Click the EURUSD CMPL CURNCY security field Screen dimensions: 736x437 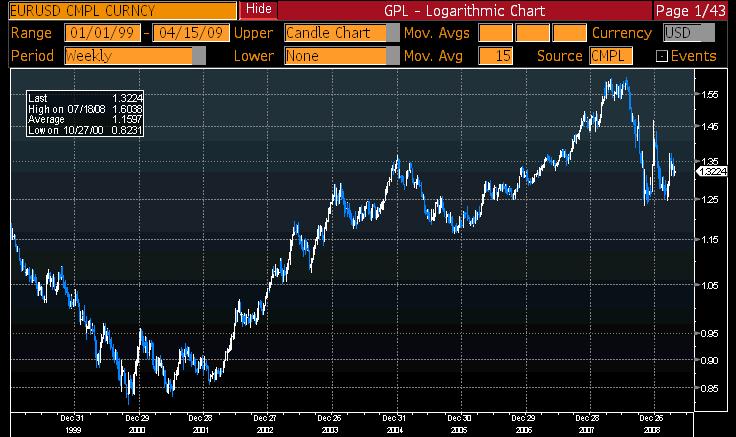(118, 10)
